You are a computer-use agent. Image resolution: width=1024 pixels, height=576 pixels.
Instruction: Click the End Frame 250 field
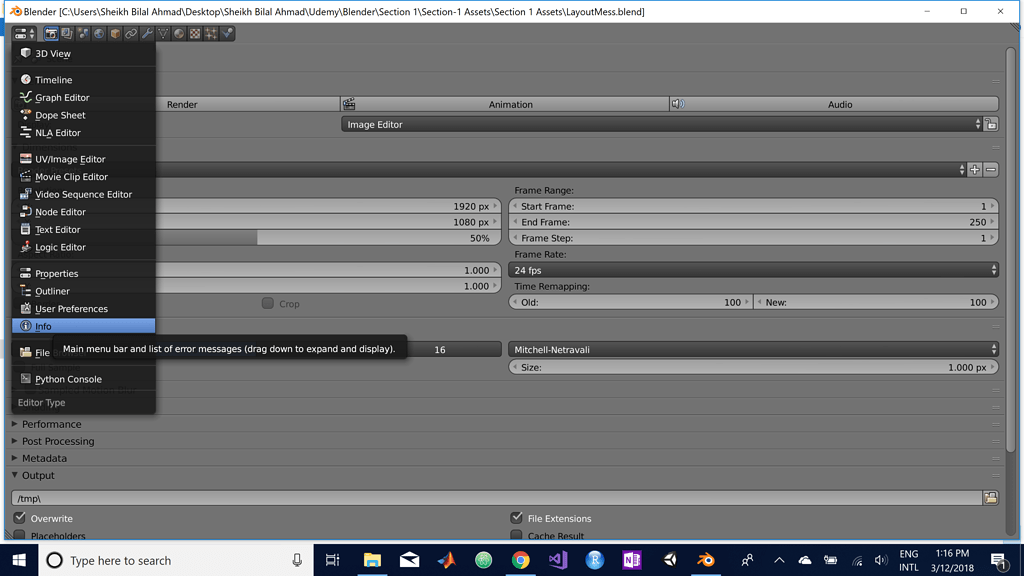point(753,222)
